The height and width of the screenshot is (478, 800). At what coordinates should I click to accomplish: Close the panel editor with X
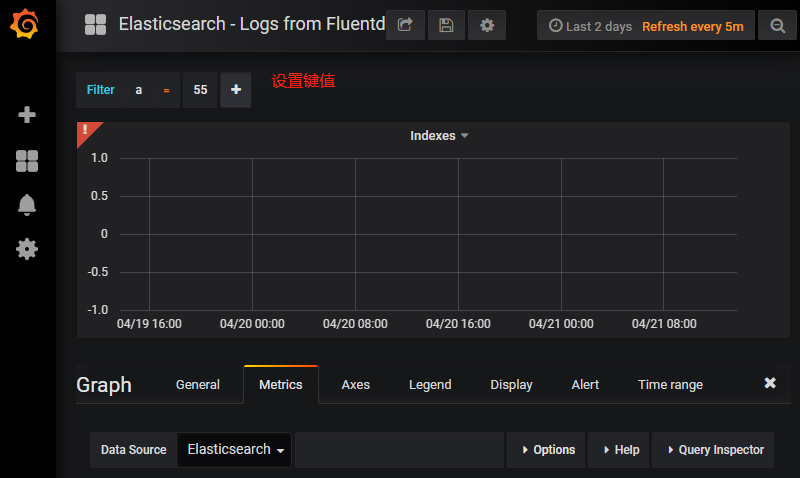coord(770,383)
